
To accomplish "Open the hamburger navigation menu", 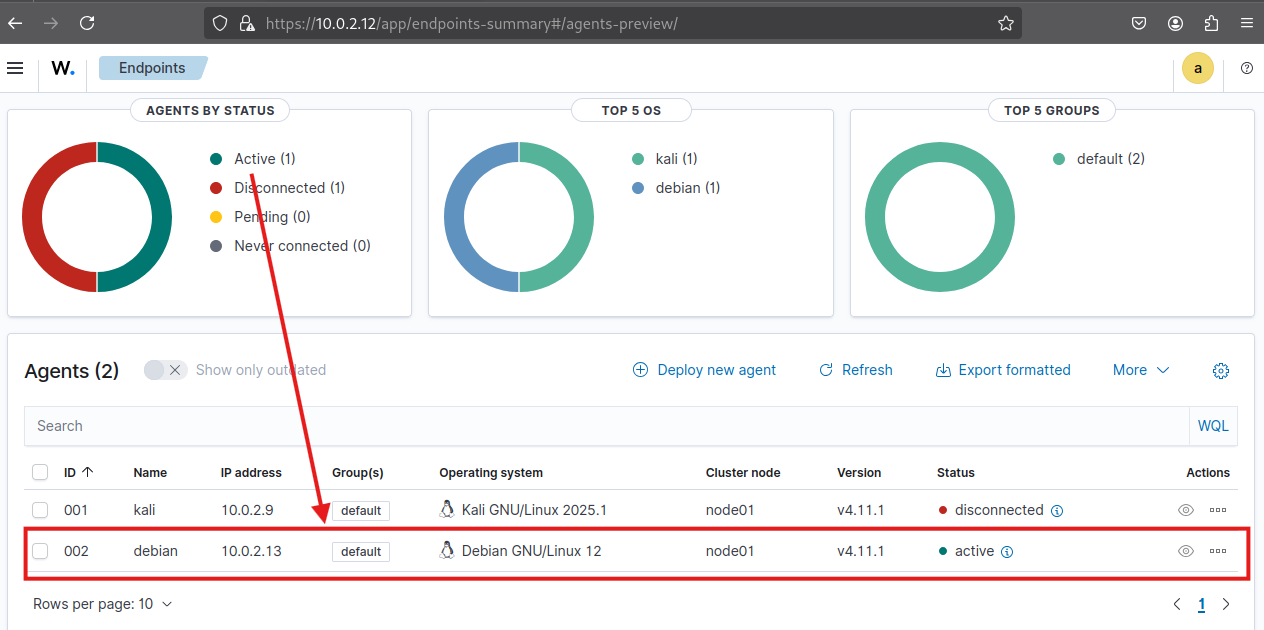I will [x=15, y=68].
